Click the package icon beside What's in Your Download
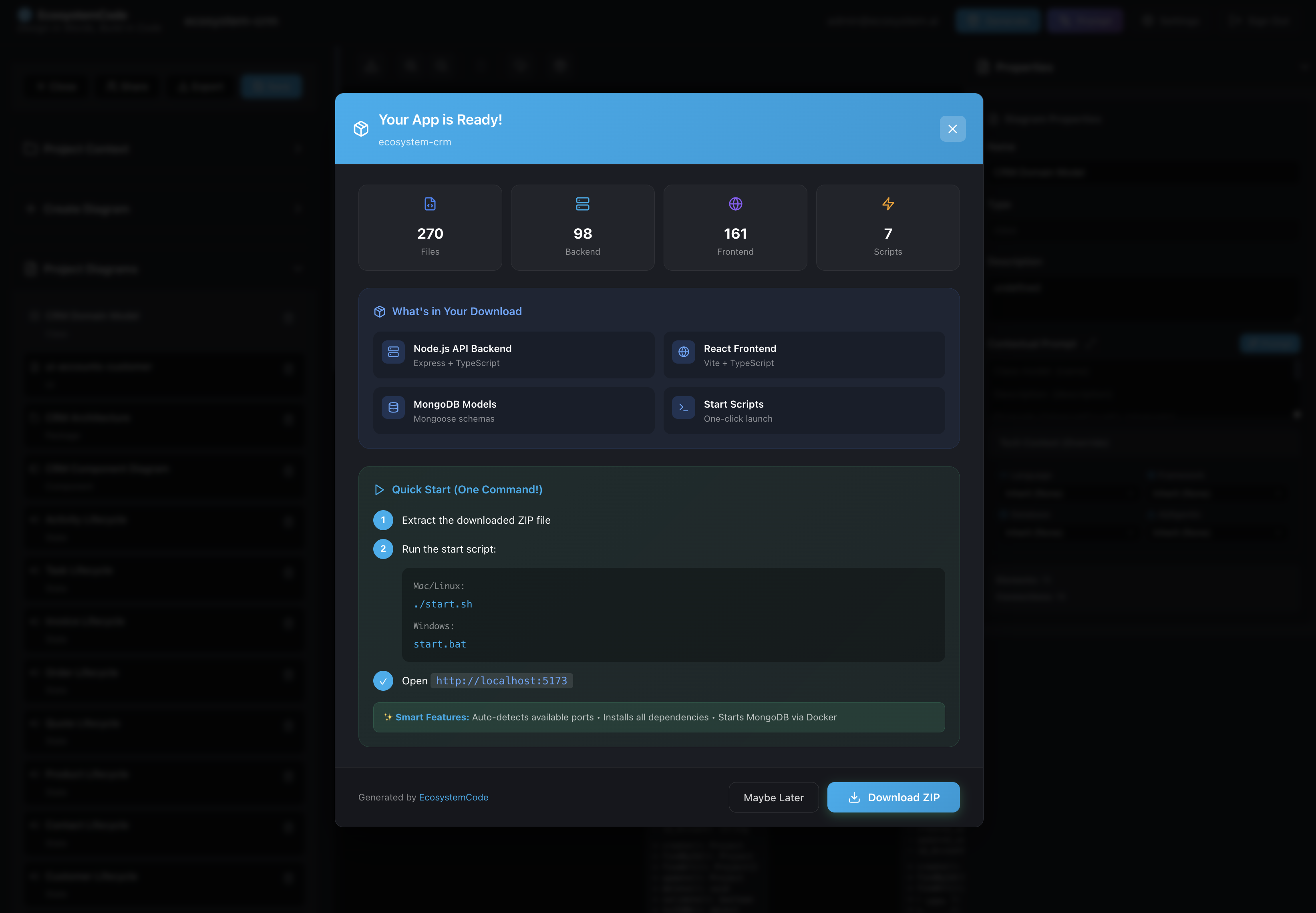 [380, 311]
